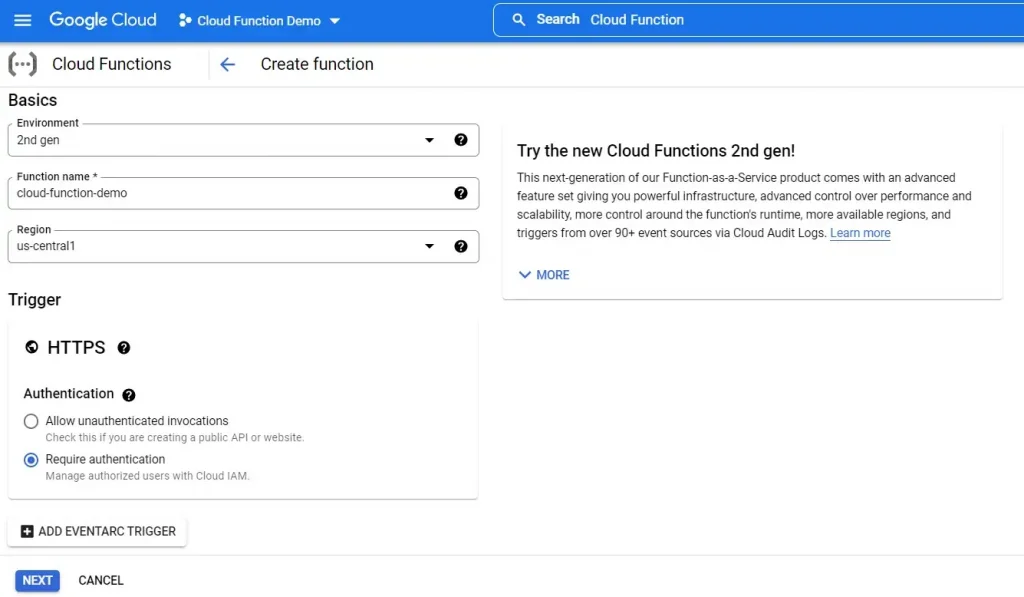This screenshot has height=597, width=1024.
Task: Click the project selector dots icon
Action: click(185, 20)
